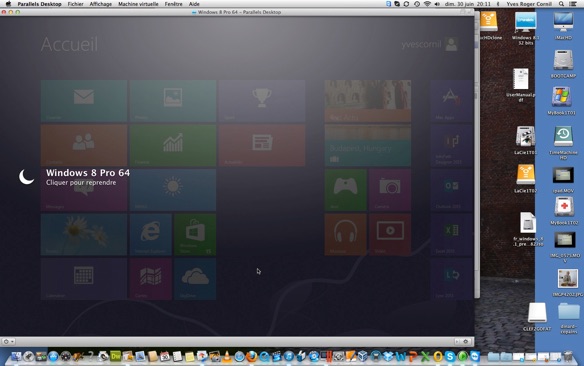Select the BOOTCAMP drive on desktop
Image resolution: width=584 pixels, height=366 pixels.
(x=563, y=63)
